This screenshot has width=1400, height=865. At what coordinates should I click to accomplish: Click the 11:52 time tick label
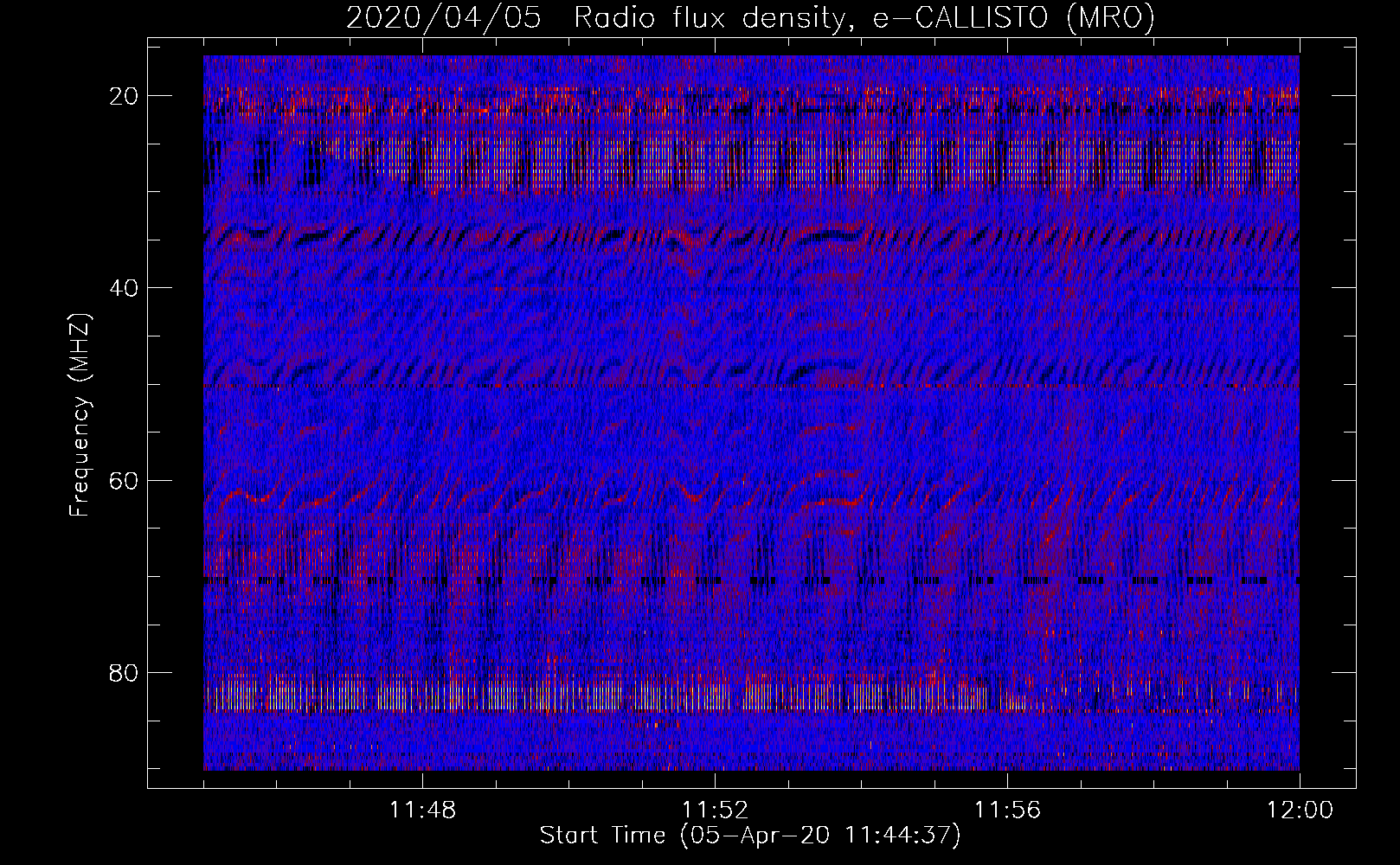[x=715, y=811]
